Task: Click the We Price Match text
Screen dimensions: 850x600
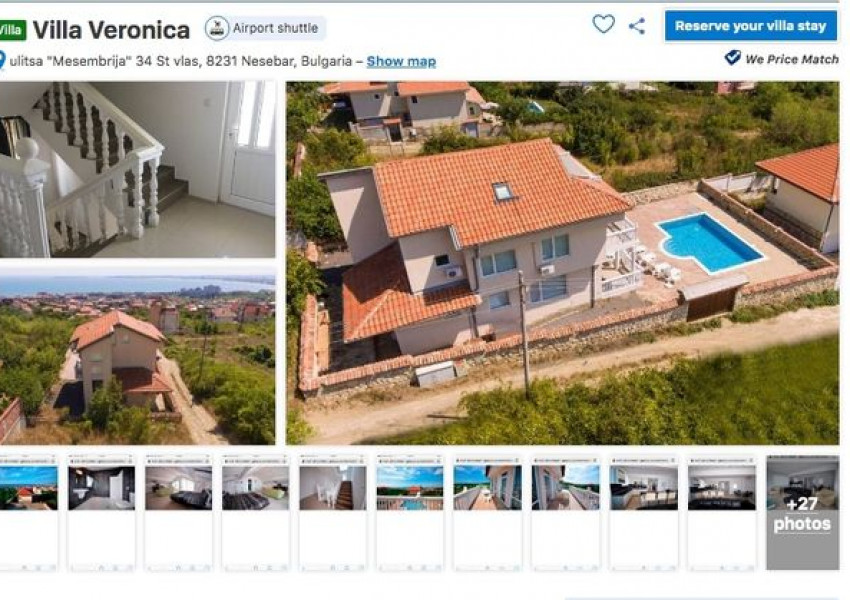Action: (x=791, y=59)
